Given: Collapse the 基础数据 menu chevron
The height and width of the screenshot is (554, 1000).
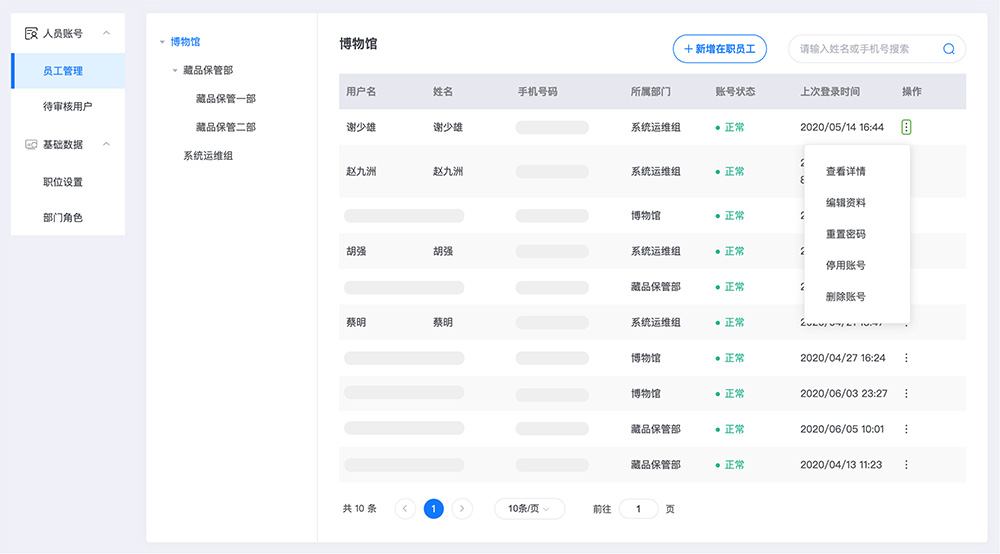Looking at the screenshot, I should [x=107, y=144].
